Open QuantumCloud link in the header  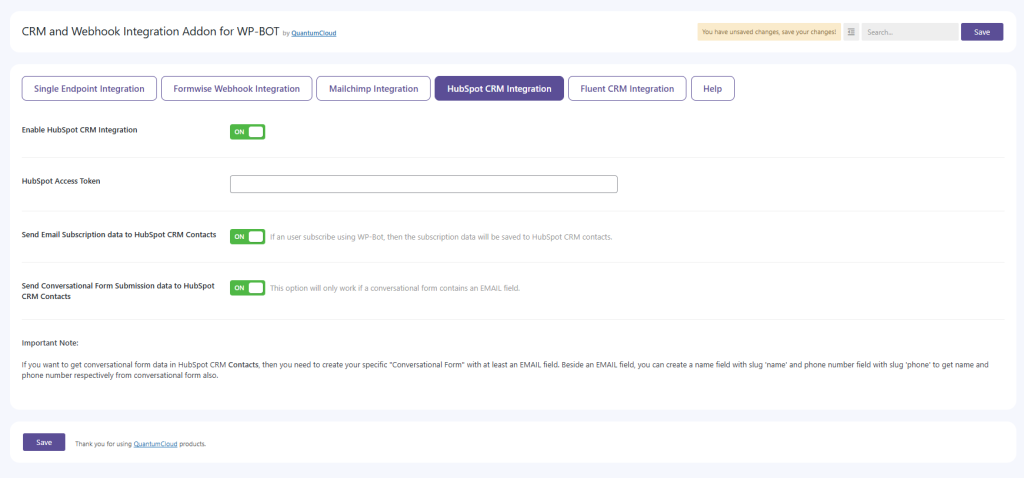313,33
